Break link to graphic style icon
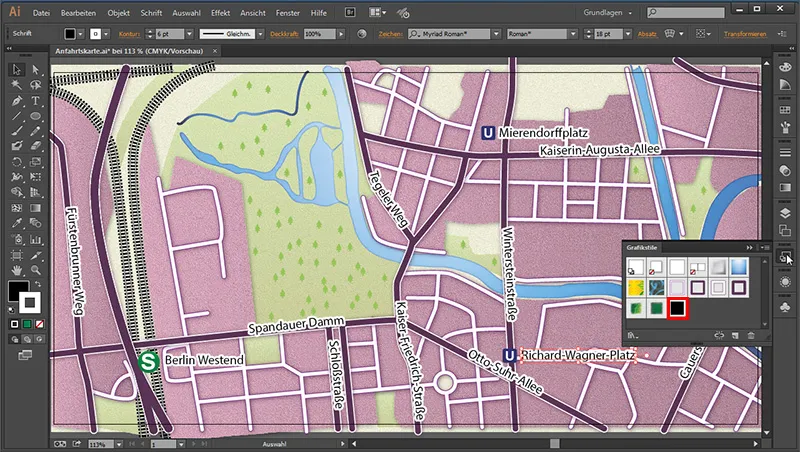This screenshot has width=800, height=452. (x=719, y=335)
